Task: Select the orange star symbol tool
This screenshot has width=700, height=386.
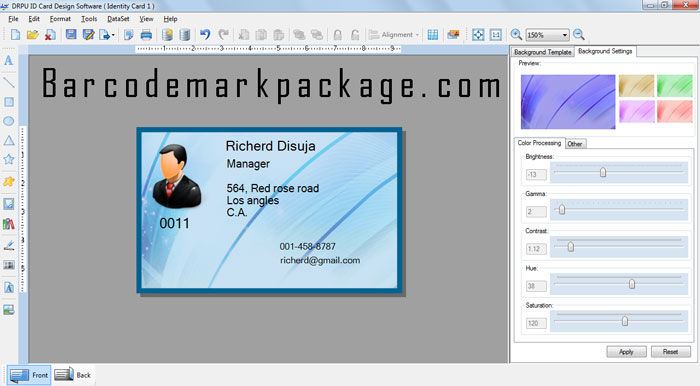Action: coord(8,182)
